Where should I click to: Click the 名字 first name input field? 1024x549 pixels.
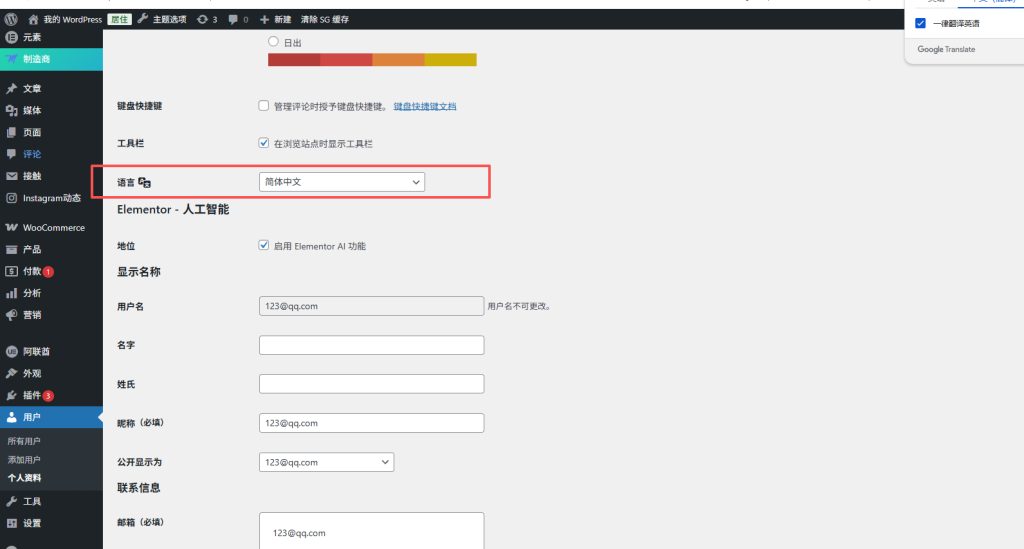[x=372, y=345]
